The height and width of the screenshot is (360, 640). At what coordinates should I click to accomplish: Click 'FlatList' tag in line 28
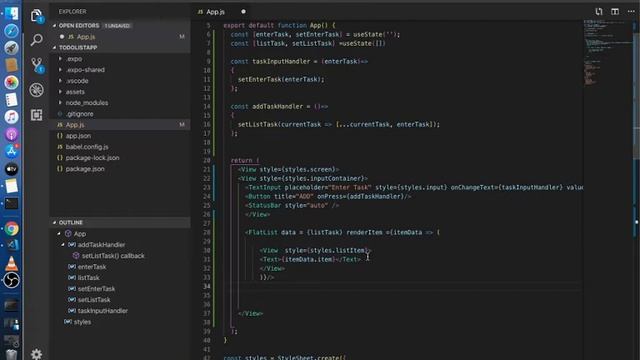263,233
